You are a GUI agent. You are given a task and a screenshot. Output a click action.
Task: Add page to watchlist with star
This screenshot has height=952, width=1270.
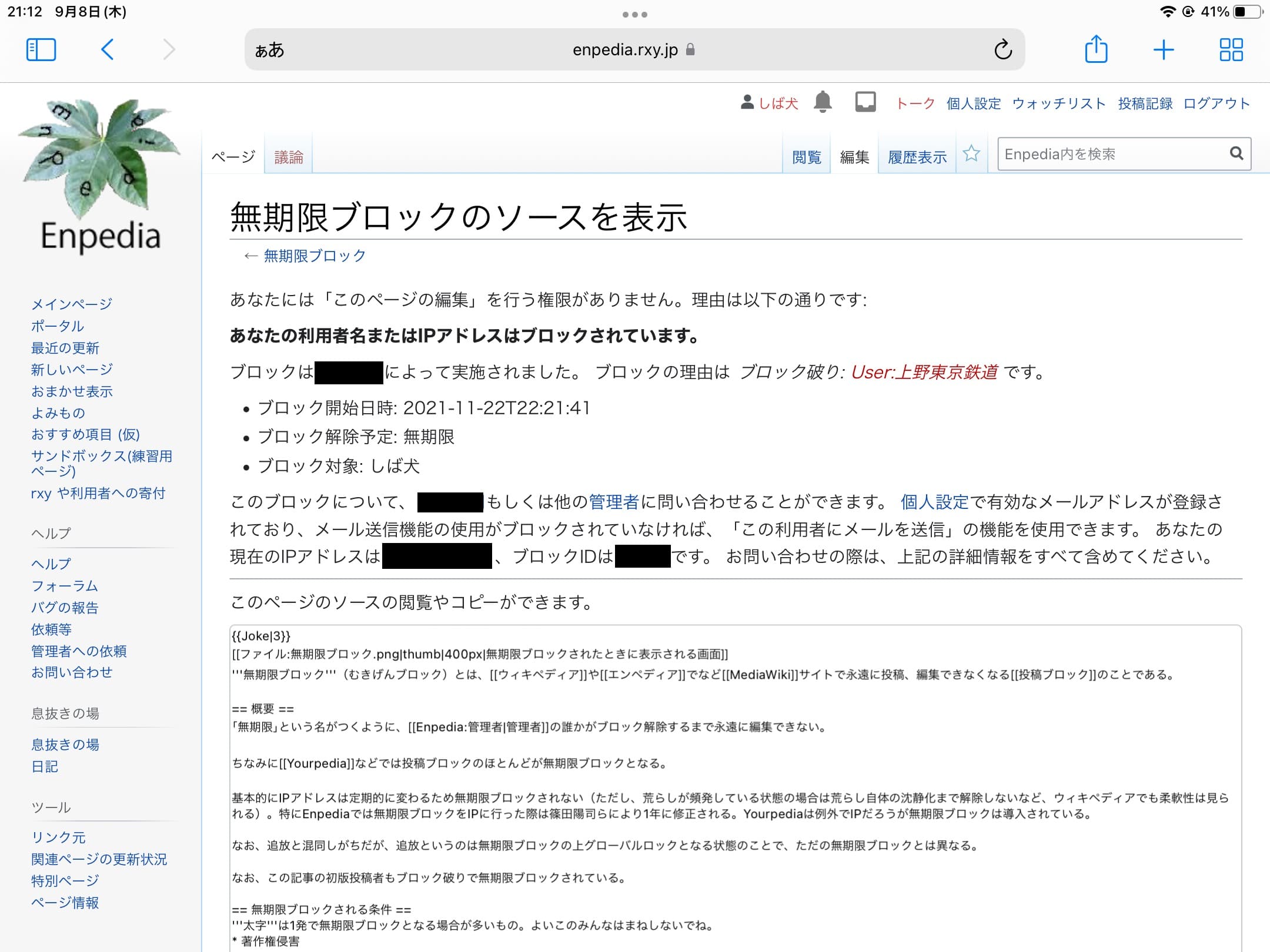coord(971,155)
